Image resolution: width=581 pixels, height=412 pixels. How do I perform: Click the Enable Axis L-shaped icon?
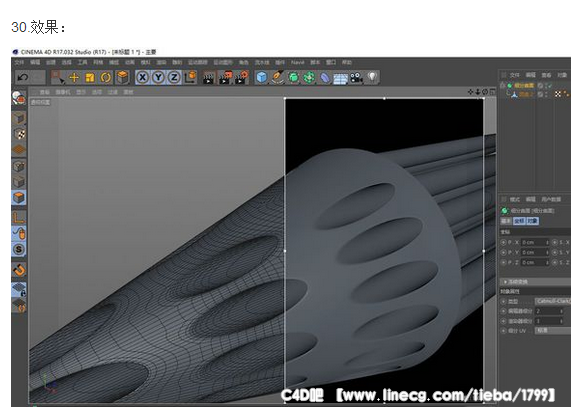tap(19, 218)
